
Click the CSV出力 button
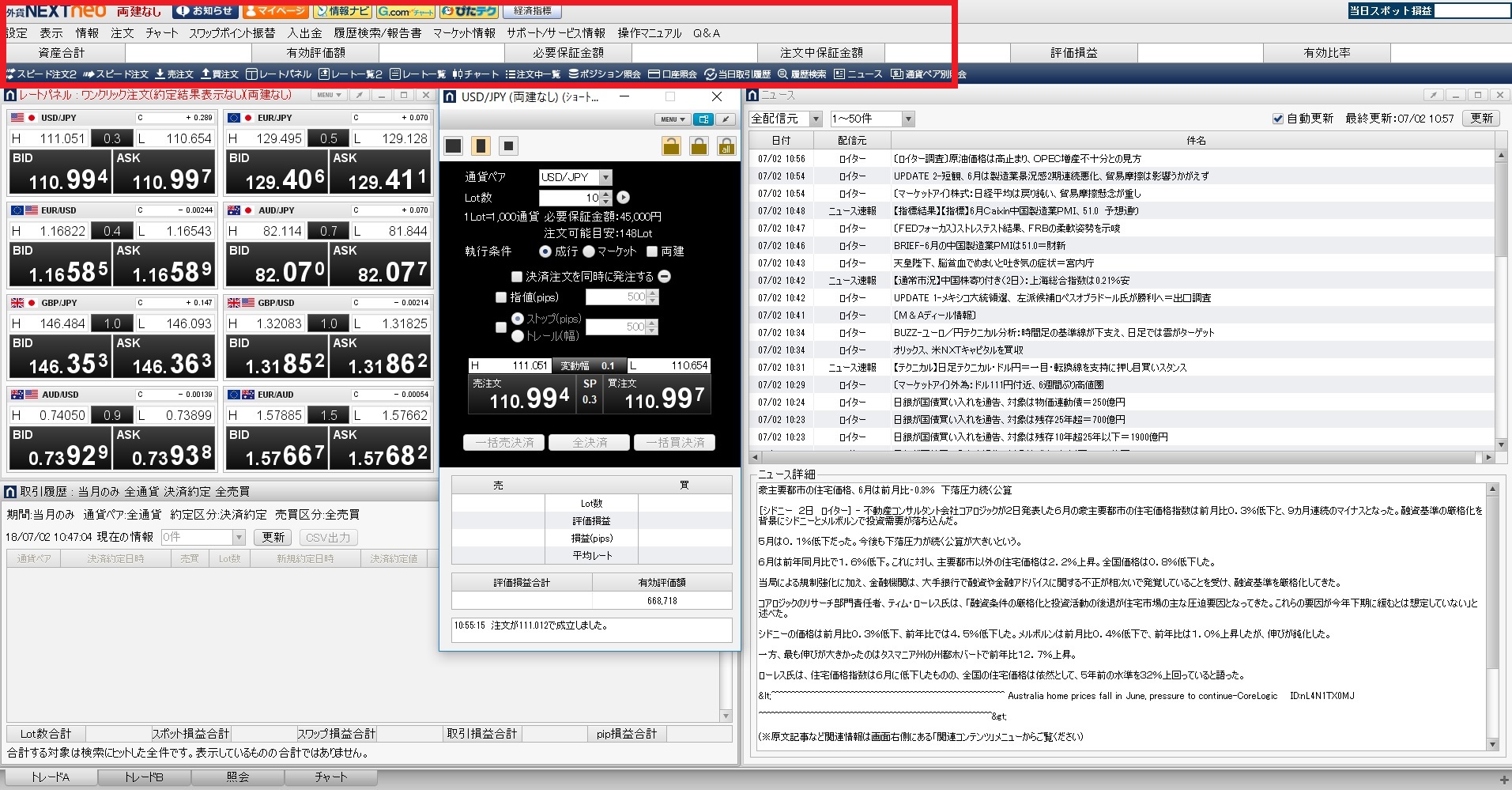(328, 537)
